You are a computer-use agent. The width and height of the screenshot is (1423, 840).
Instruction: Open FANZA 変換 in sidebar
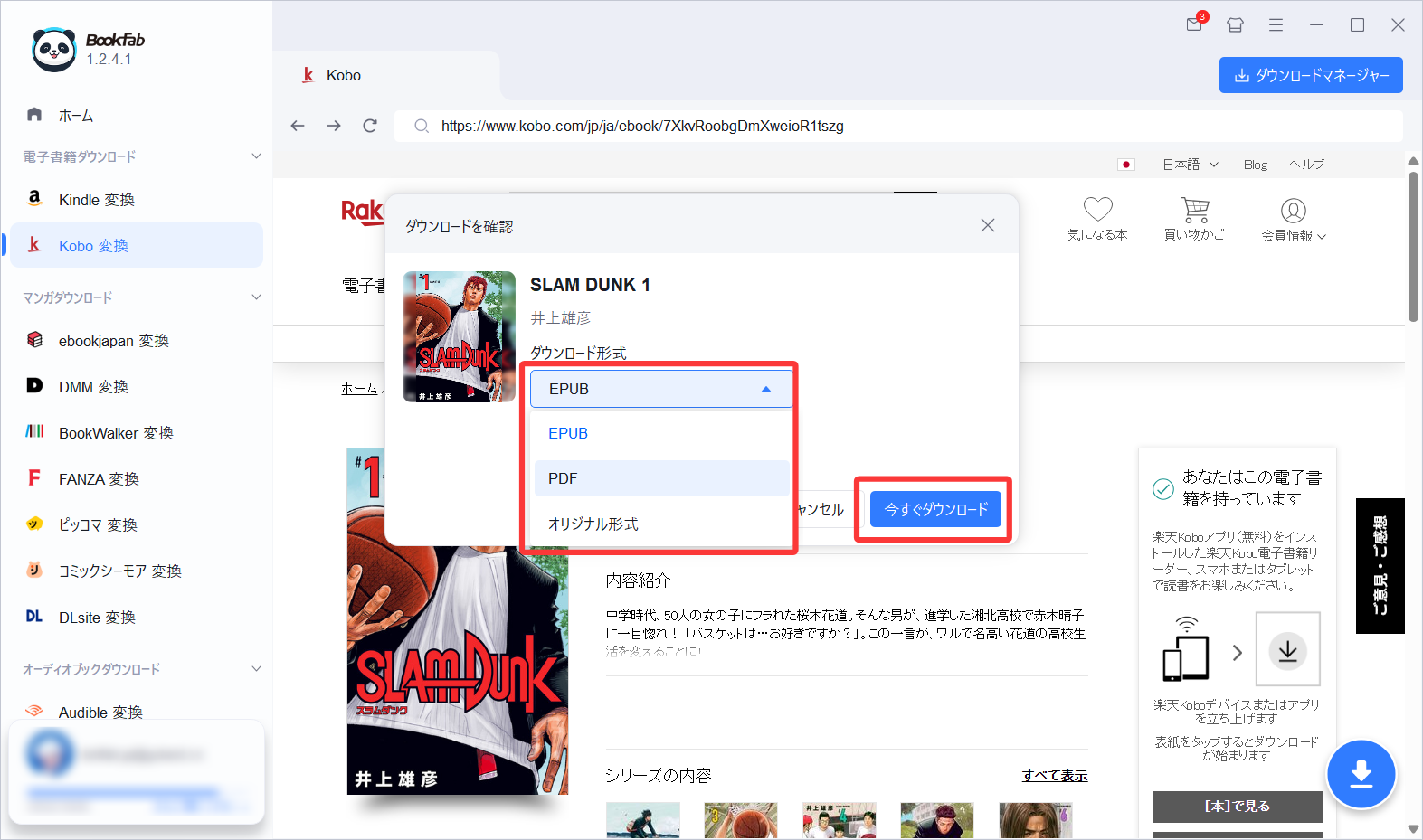(x=136, y=478)
